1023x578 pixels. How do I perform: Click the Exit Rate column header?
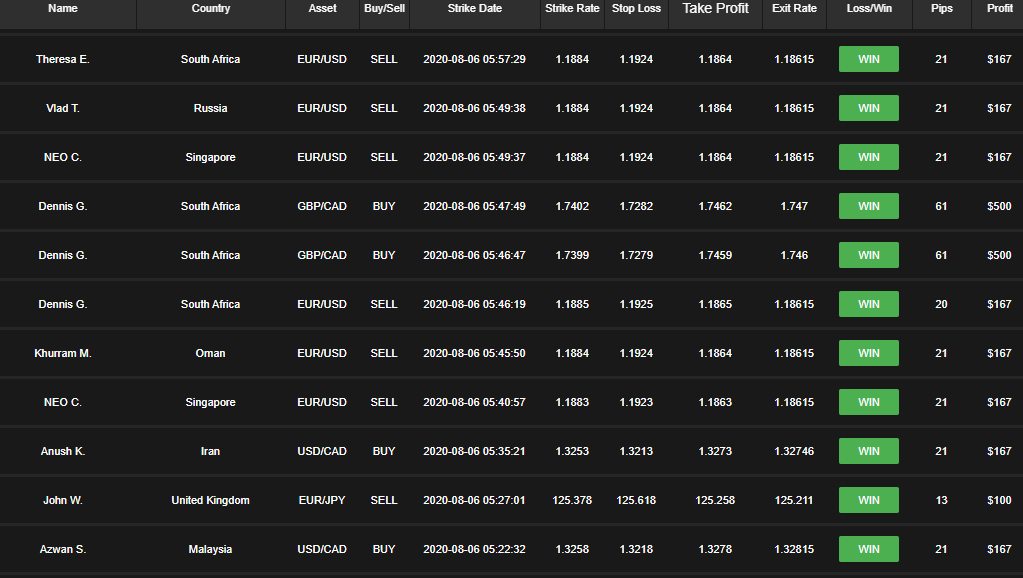click(x=795, y=8)
